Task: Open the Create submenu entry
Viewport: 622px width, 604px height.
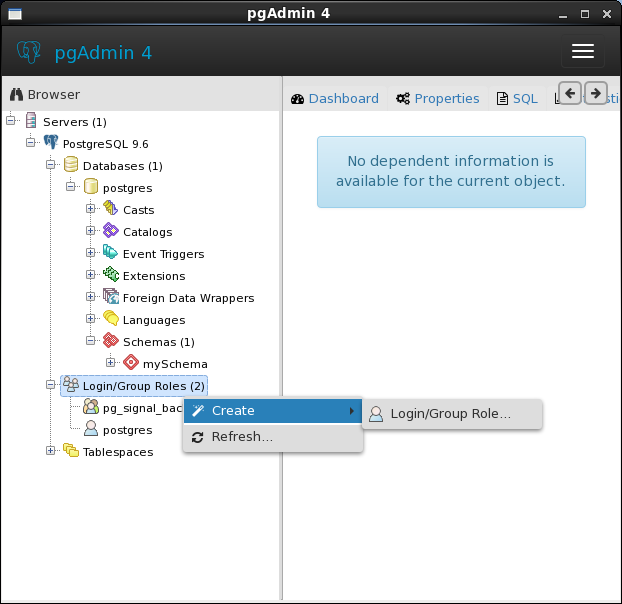Action: click(273, 411)
